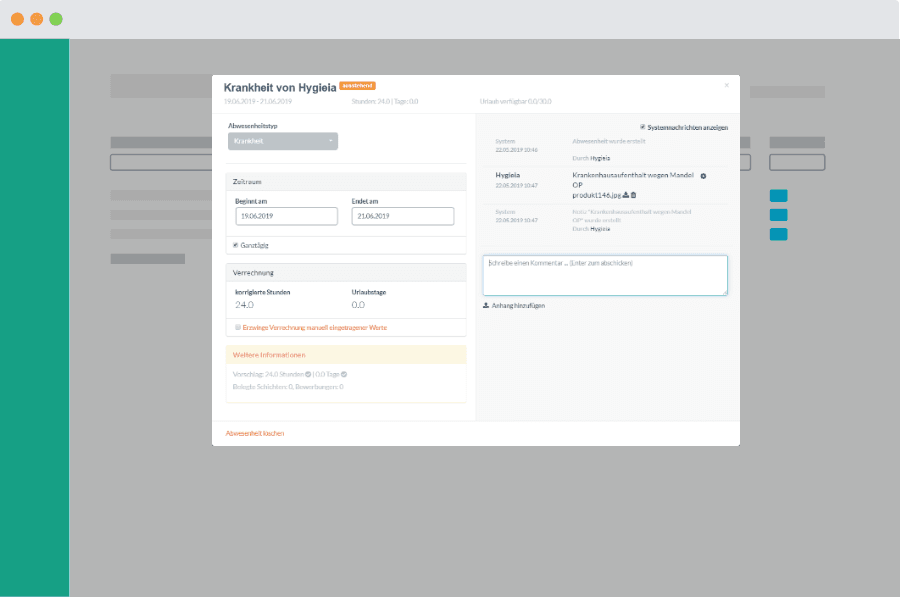Open the Abwesenheitstyp dropdown showing Krankheit
900x597 pixels.
click(283, 141)
